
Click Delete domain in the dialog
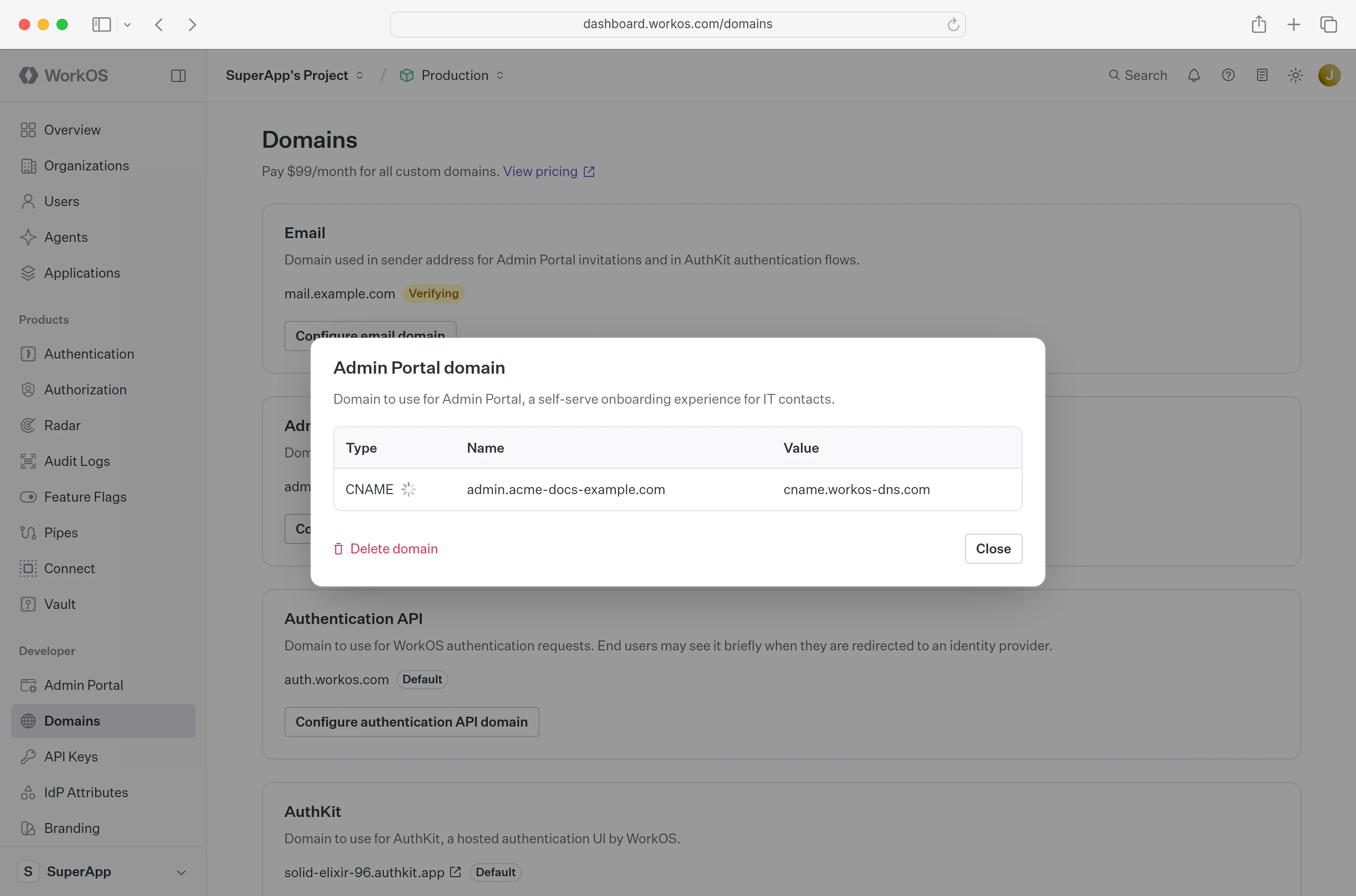click(x=386, y=549)
